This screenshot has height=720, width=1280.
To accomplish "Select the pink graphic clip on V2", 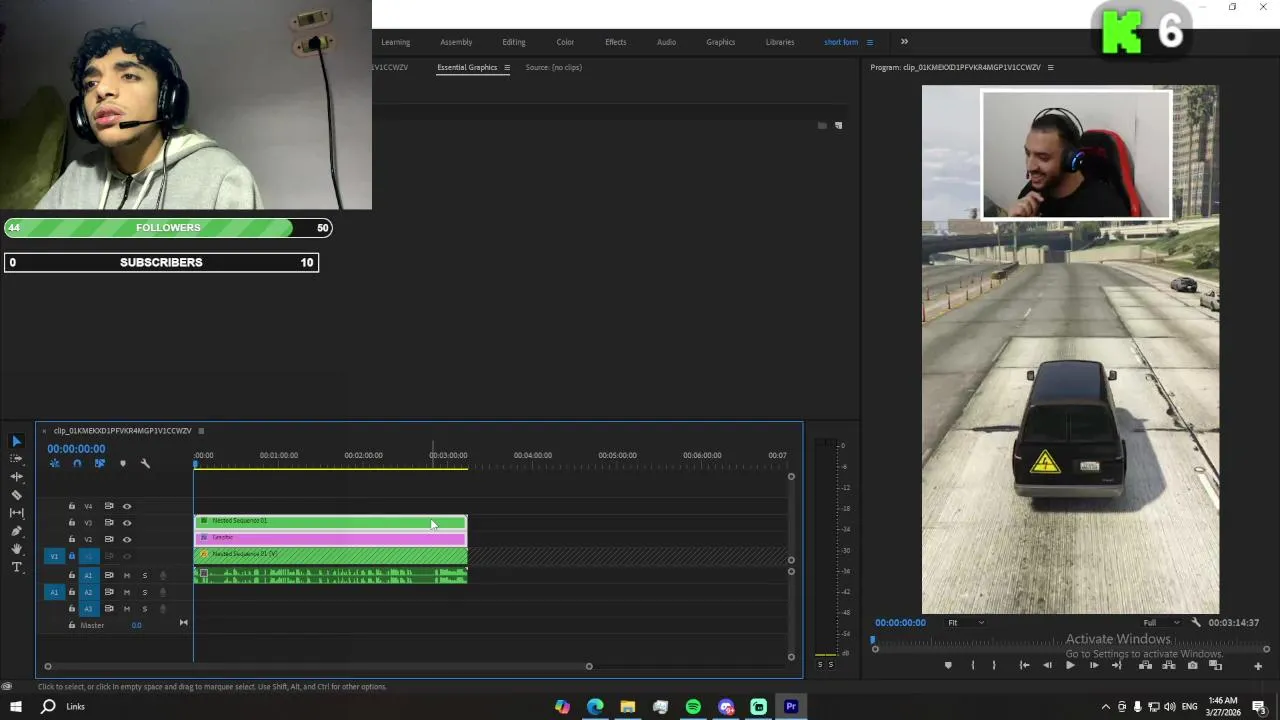I will pyautogui.click(x=331, y=538).
